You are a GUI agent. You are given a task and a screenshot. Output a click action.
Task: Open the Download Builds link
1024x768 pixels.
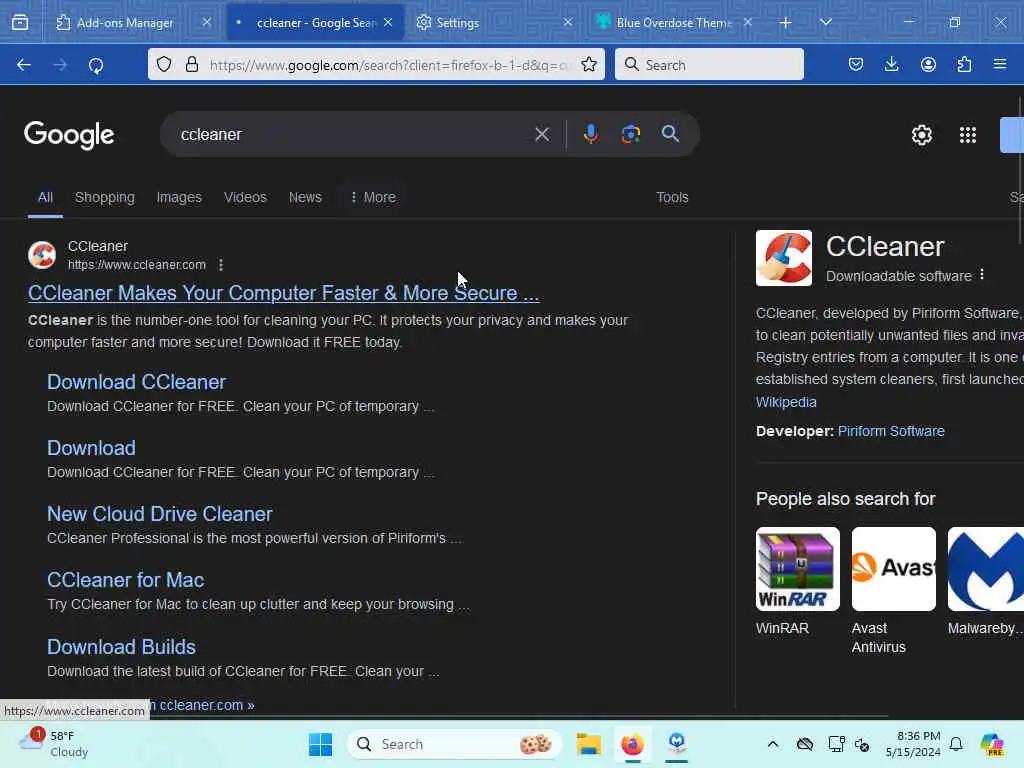coord(121,647)
